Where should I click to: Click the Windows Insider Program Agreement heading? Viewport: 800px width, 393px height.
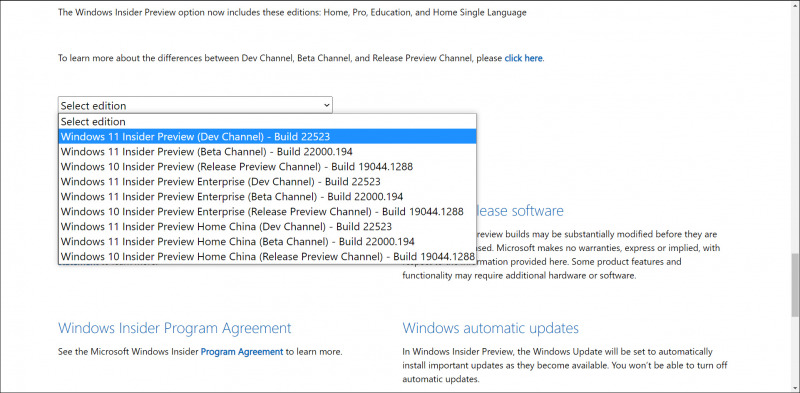coord(174,328)
